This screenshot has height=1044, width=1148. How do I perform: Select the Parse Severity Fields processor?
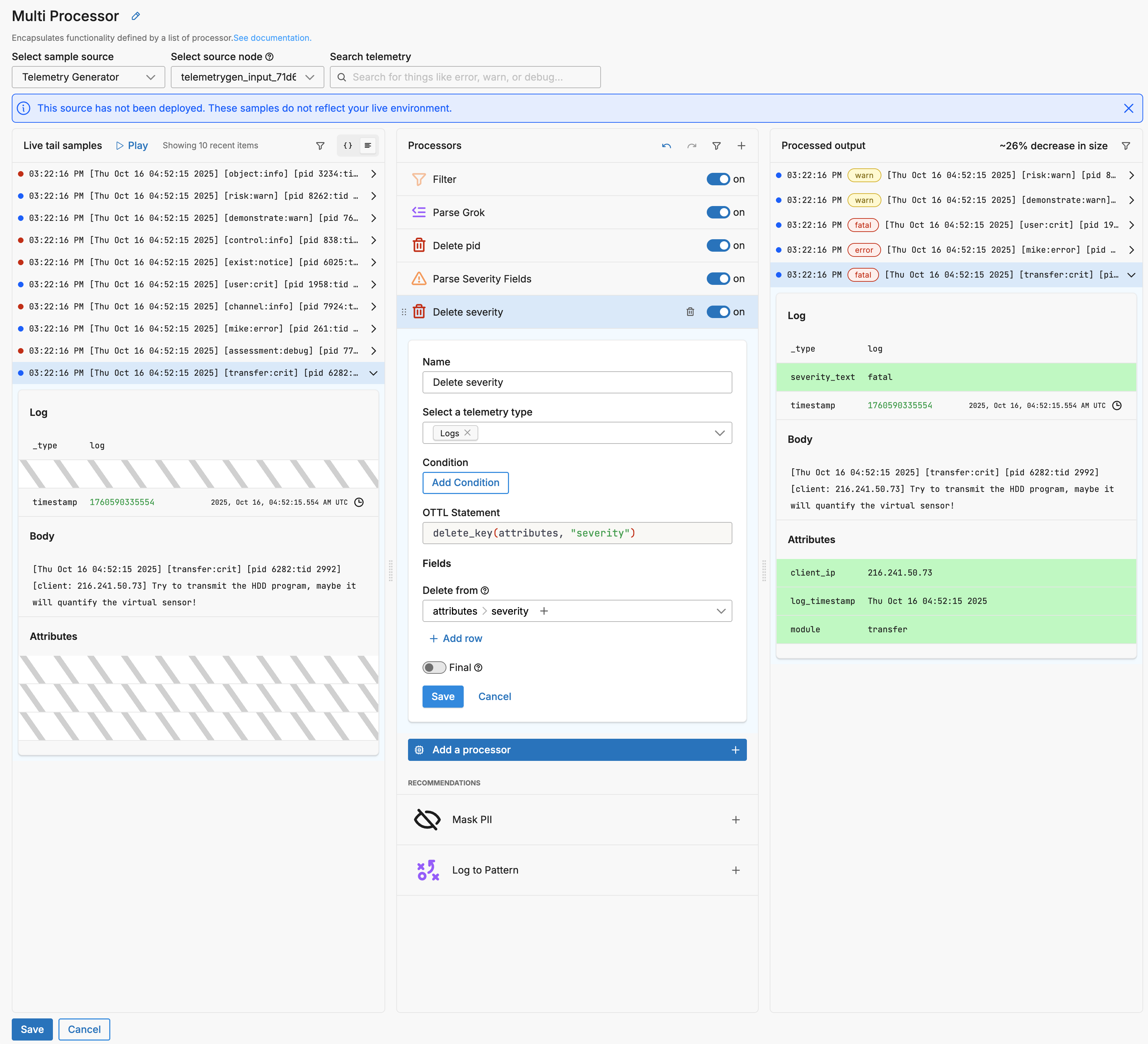(x=482, y=279)
